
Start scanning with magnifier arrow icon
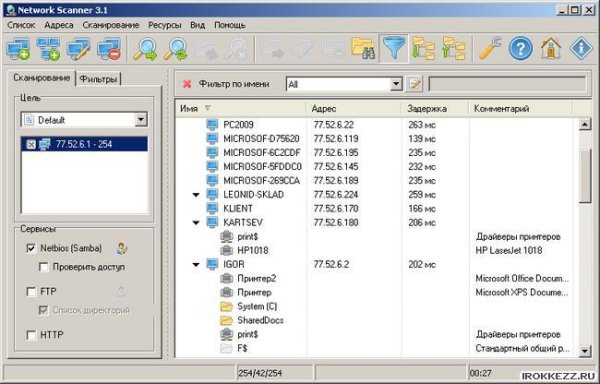[145, 49]
